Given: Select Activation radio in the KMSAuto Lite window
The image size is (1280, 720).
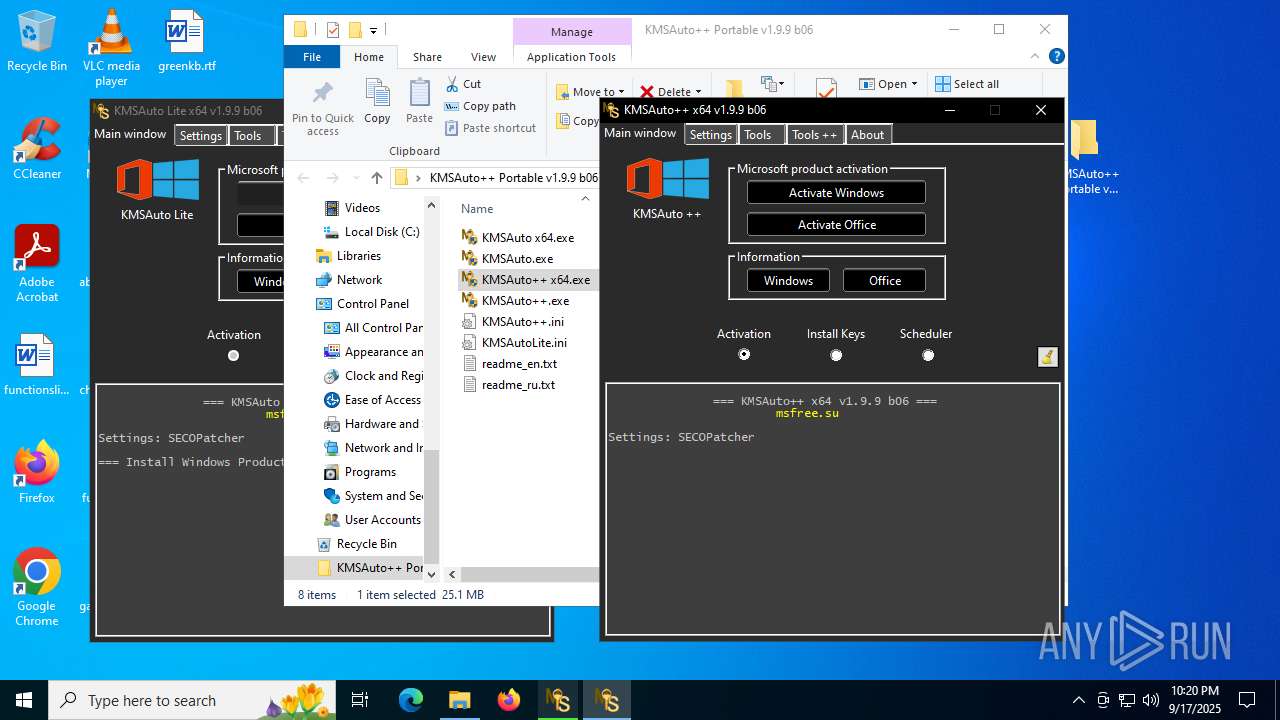Looking at the screenshot, I should [x=234, y=355].
